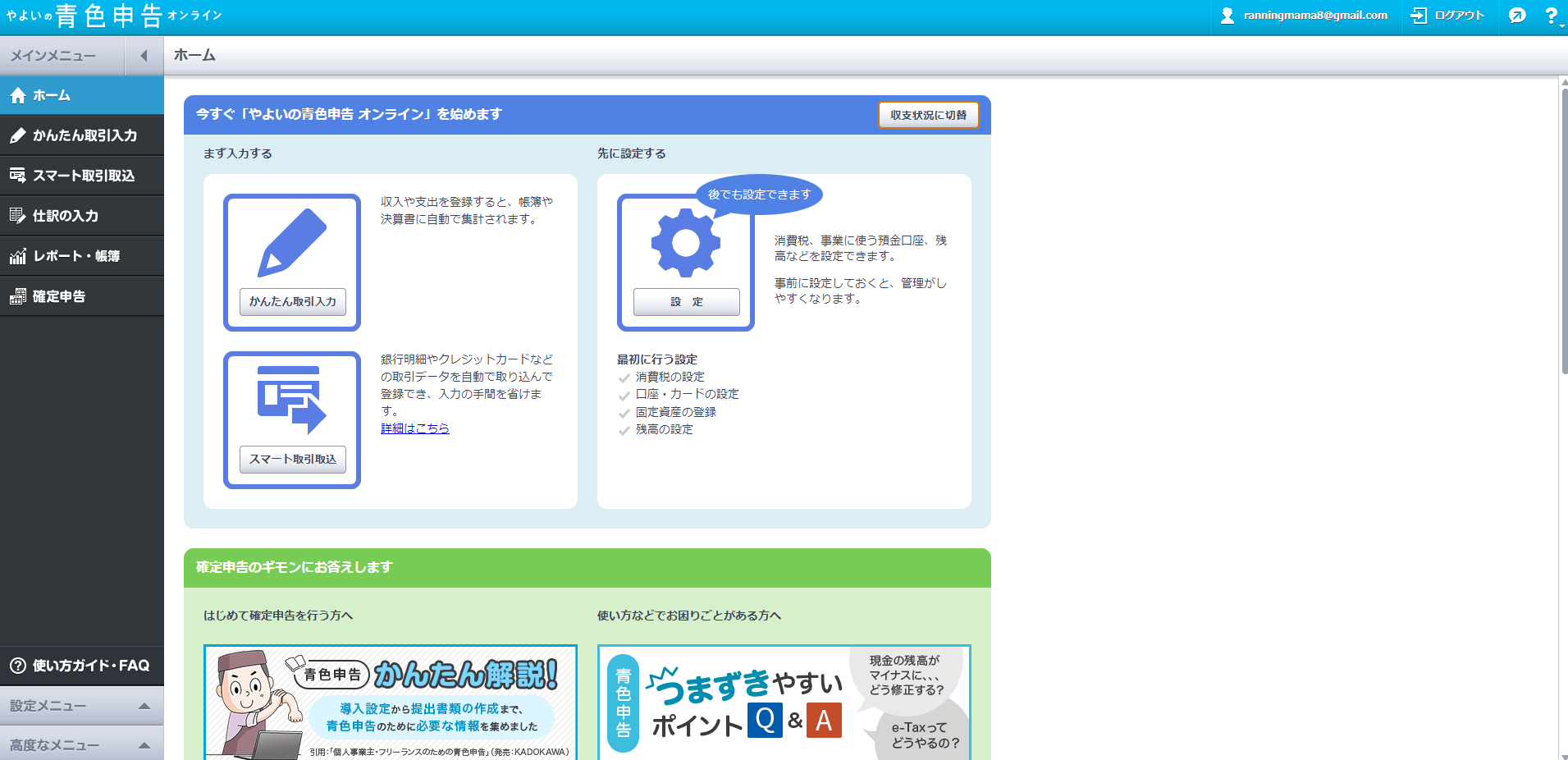
Task: Select 口座・カードの設定 checklist item
Action: pyautogui.click(x=687, y=394)
